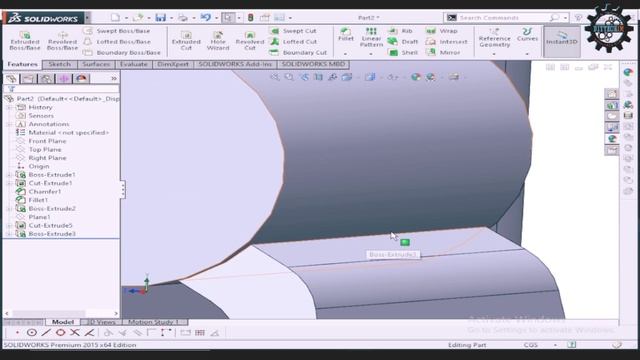Choose Boundary Boss/Base
The width and height of the screenshot is (640, 360).
point(122,53)
